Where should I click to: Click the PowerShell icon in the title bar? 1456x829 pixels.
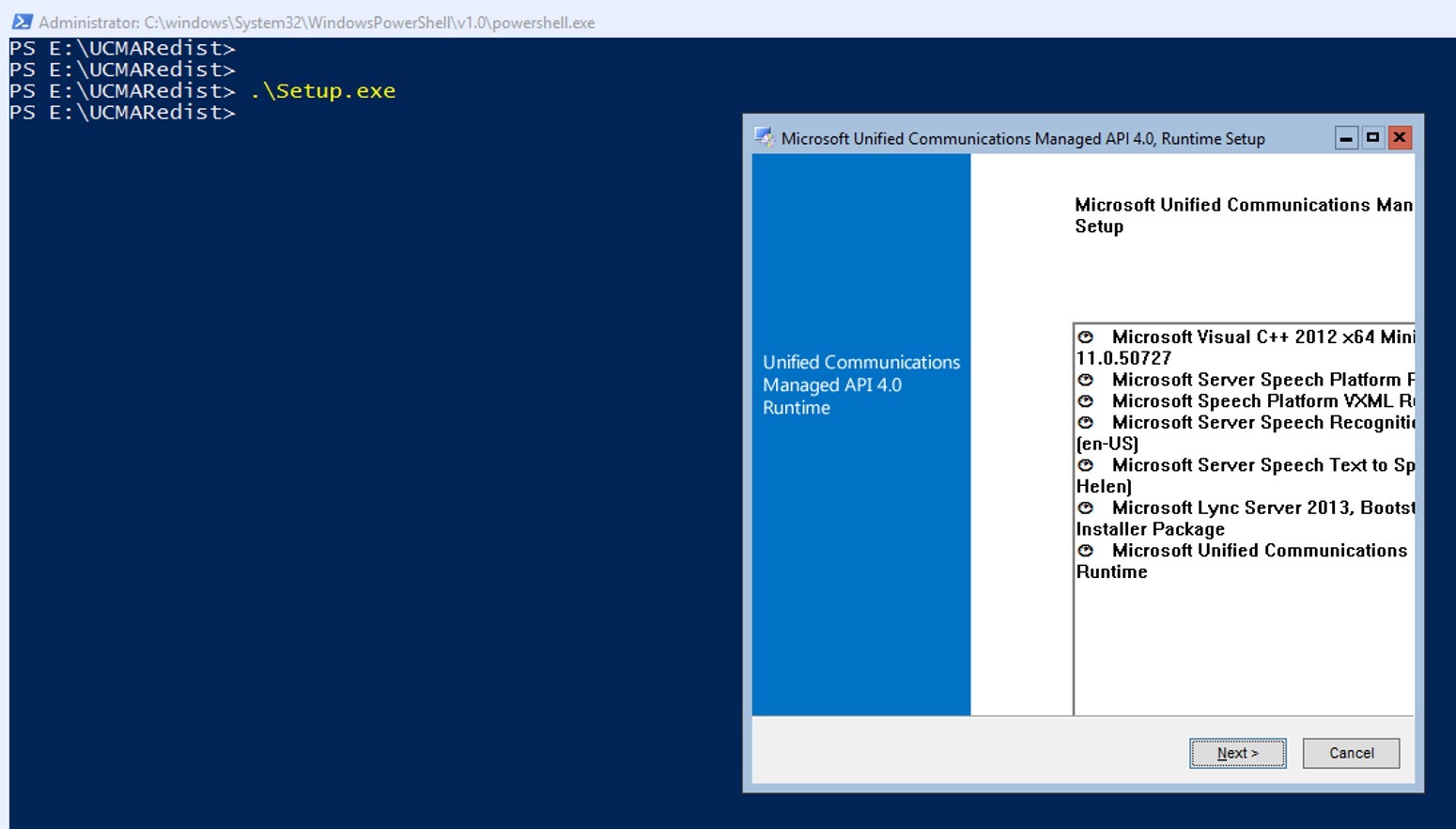22,22
